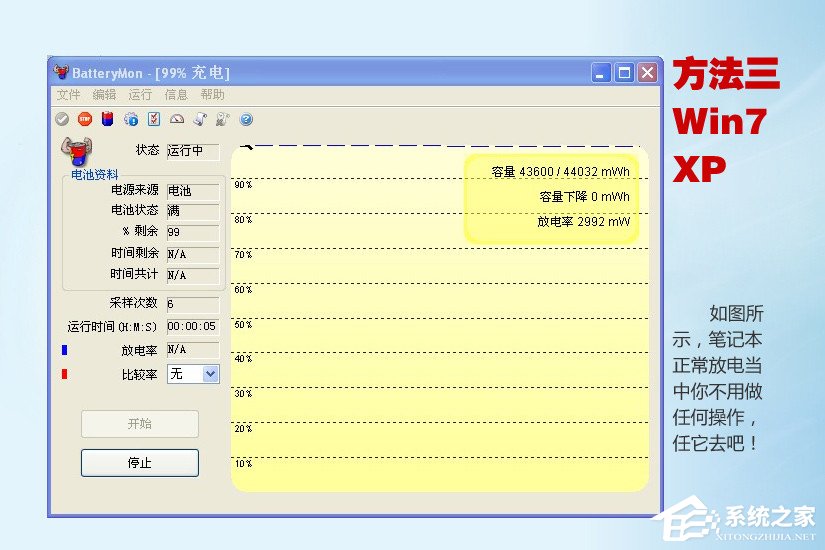
Task: Click the grey checkmark start toolbar icon
Action: click(x=62, y=119)
